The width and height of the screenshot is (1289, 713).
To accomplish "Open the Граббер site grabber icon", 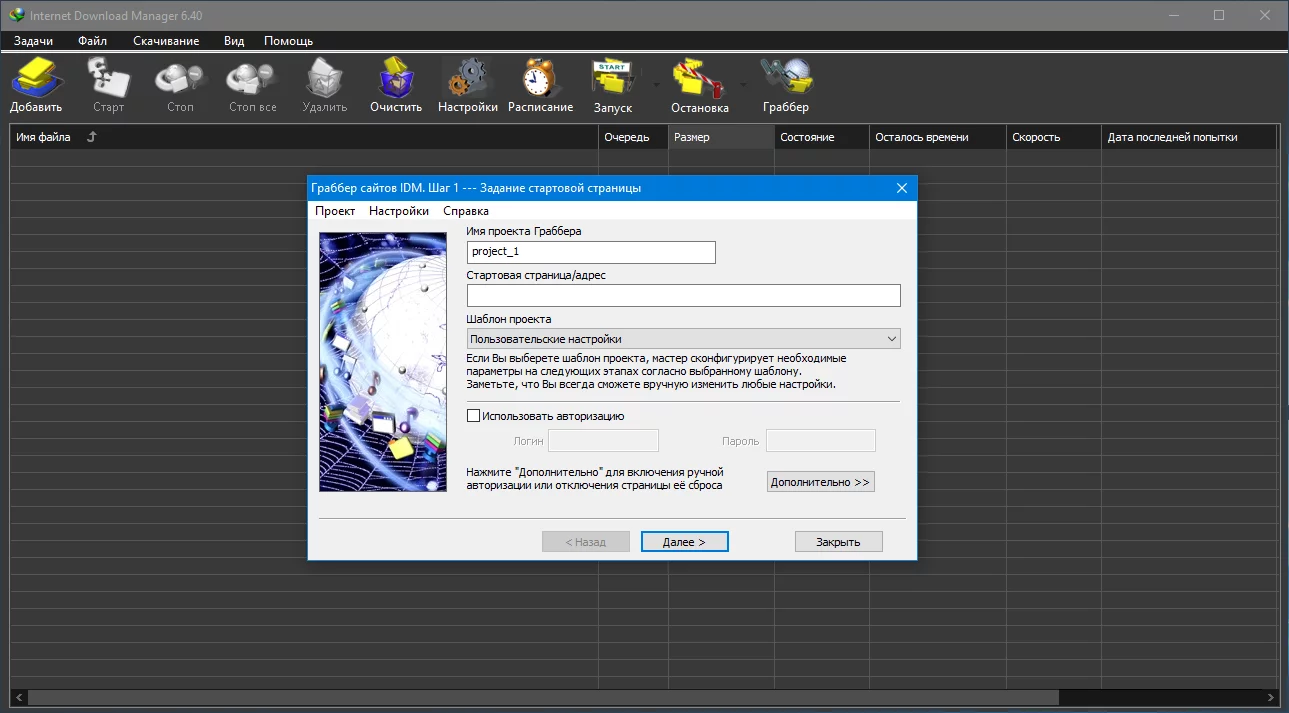I will click(x=786, y=78).
